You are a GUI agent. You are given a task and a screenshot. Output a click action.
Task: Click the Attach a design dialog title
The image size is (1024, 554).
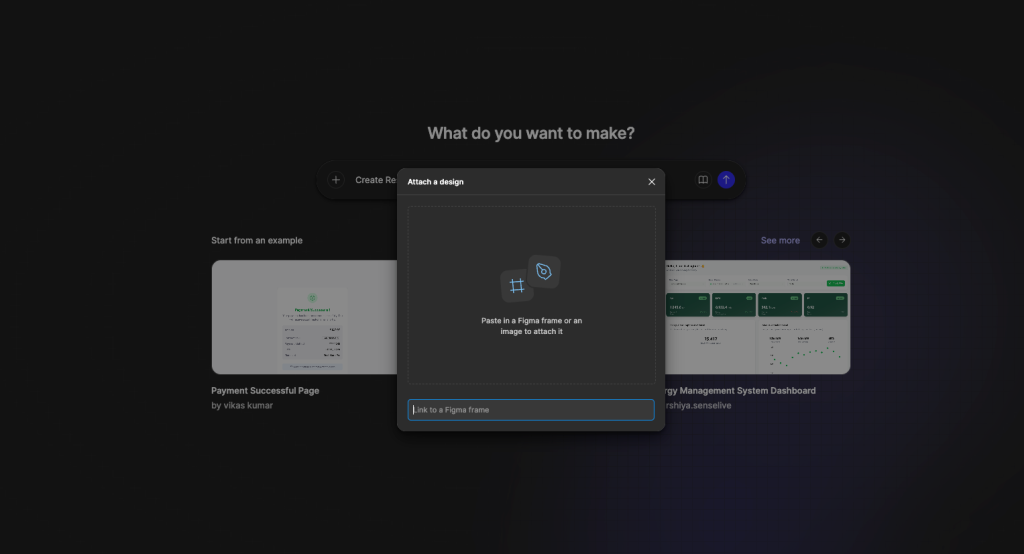pyautogui.click(x=436, y=182)
